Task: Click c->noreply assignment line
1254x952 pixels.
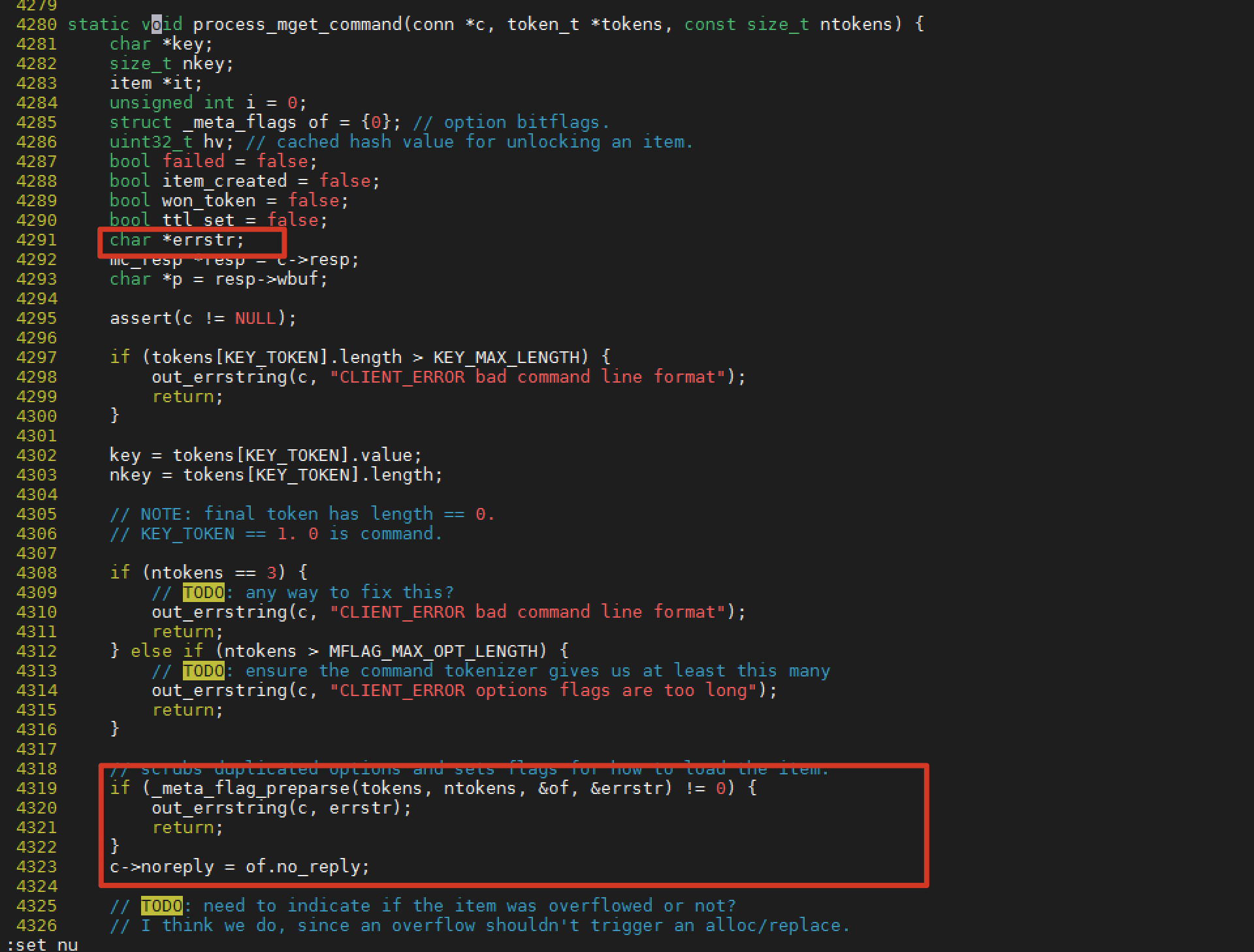Action: (239, 867)
